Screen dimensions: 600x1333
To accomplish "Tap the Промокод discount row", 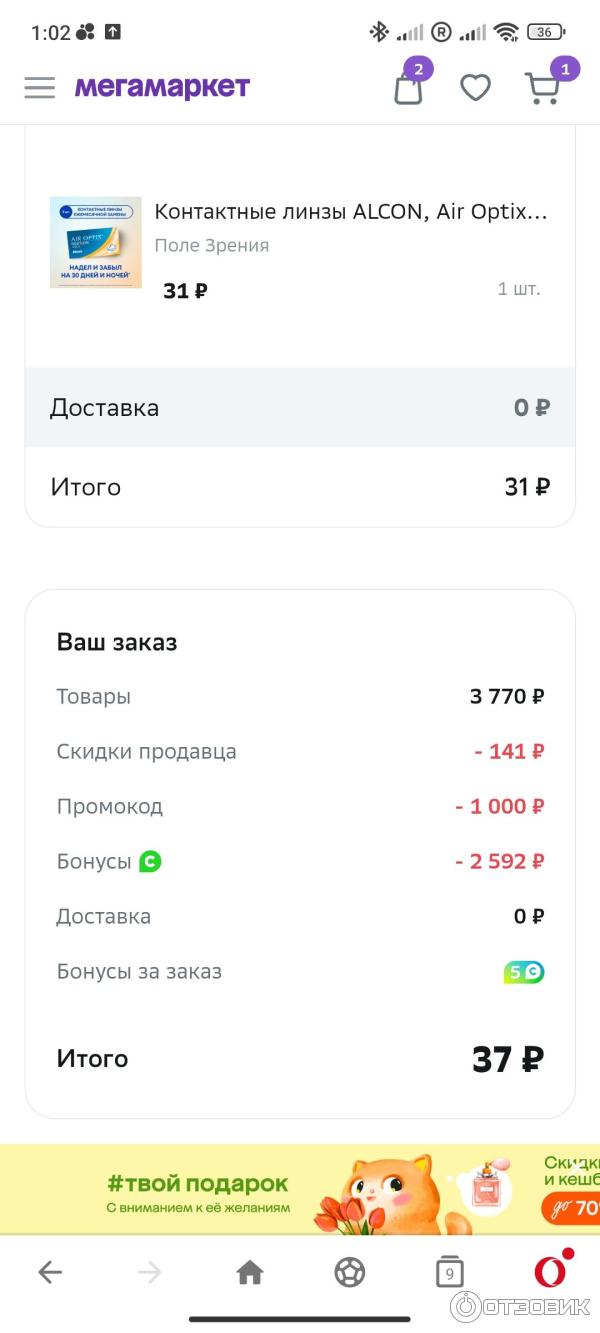I will point(300,806).
